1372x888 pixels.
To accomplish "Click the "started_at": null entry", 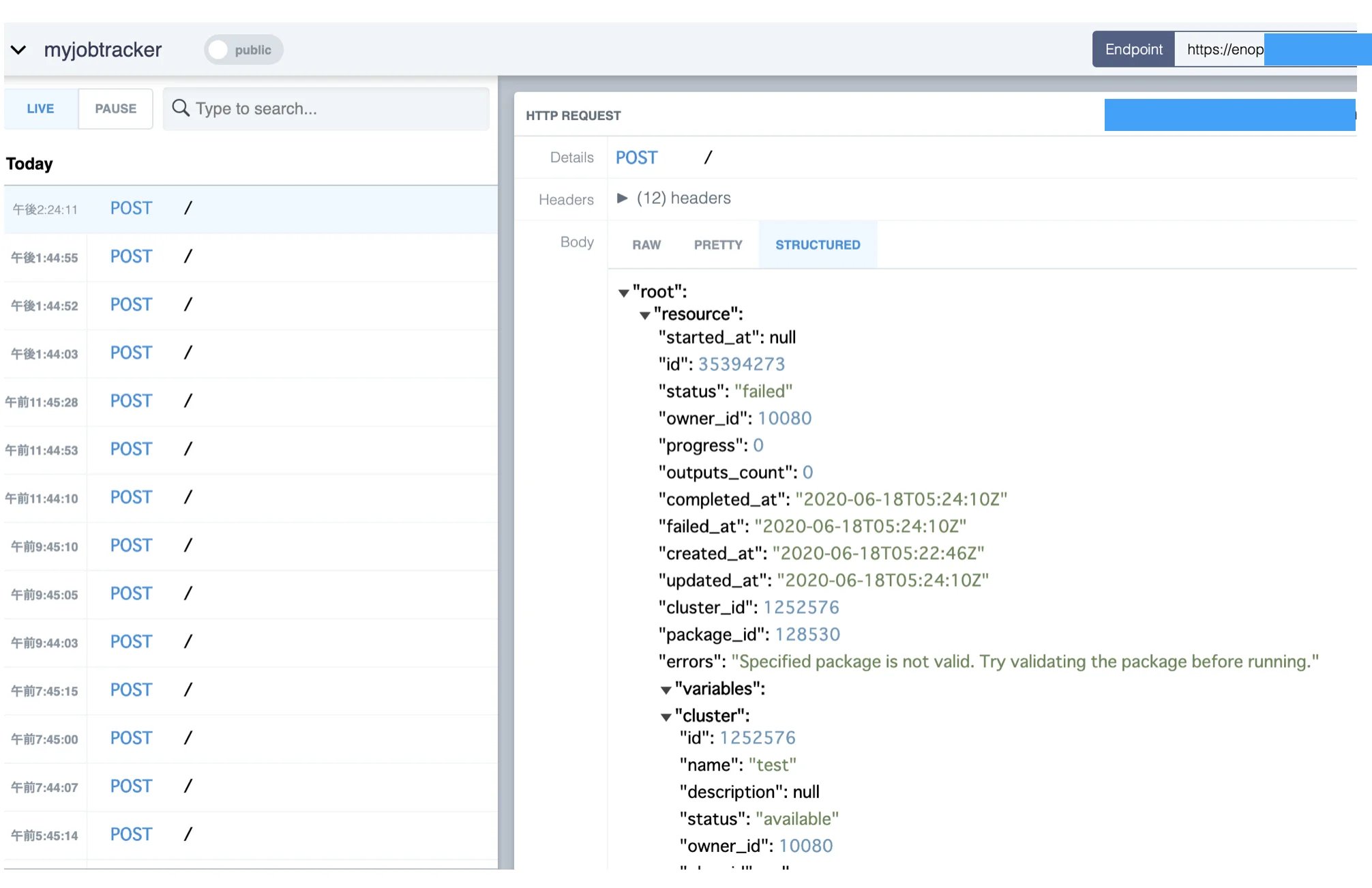I will coord(727,338).
